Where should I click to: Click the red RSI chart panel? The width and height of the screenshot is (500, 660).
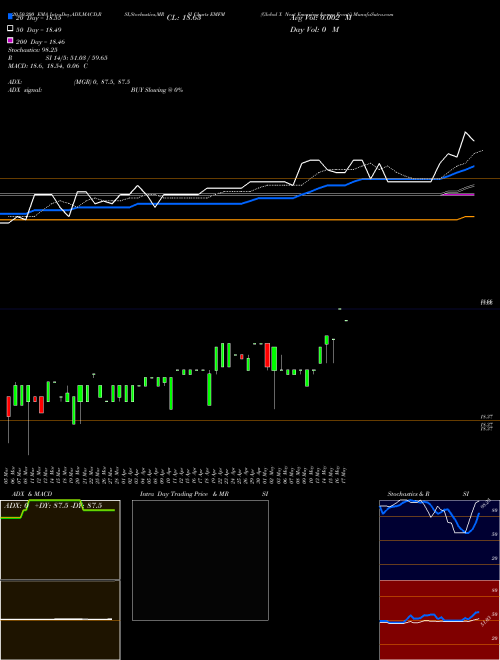(x=439, y=620)
